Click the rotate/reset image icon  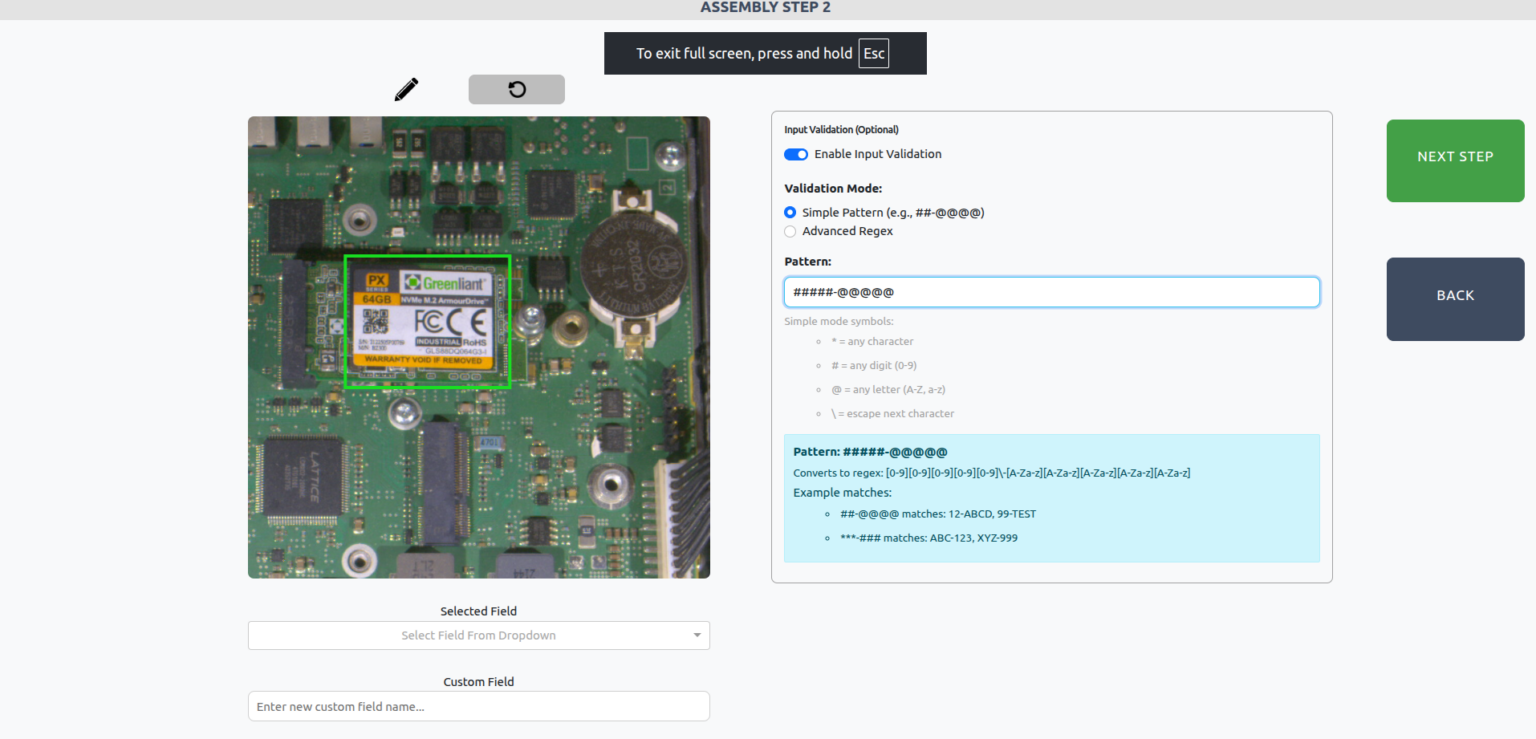tap(516, 89)
